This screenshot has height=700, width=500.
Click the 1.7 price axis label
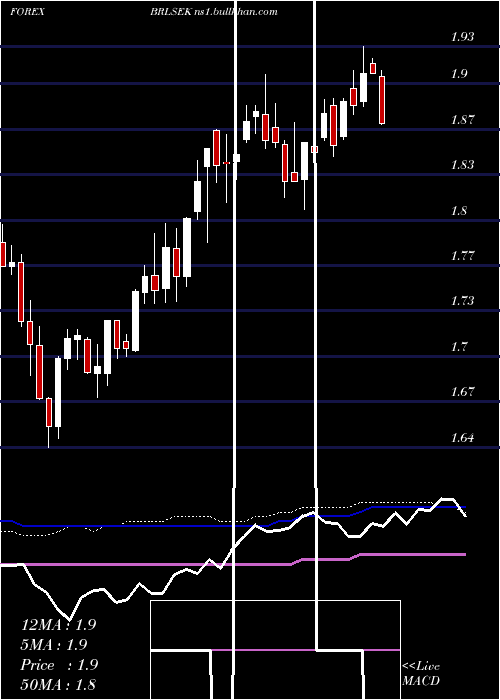pos(459,346)
